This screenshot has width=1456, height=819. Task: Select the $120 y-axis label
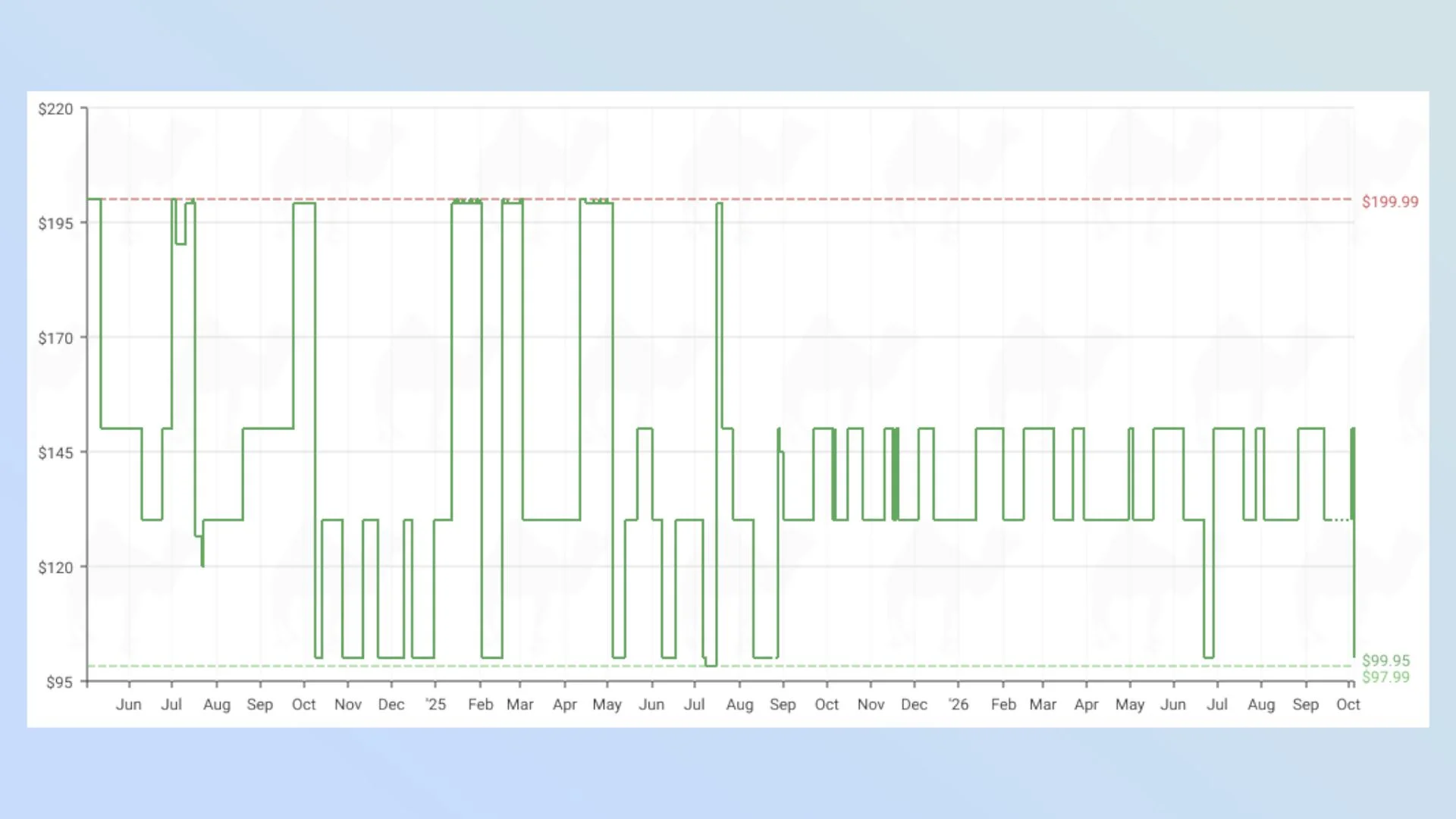click(56, 567)
